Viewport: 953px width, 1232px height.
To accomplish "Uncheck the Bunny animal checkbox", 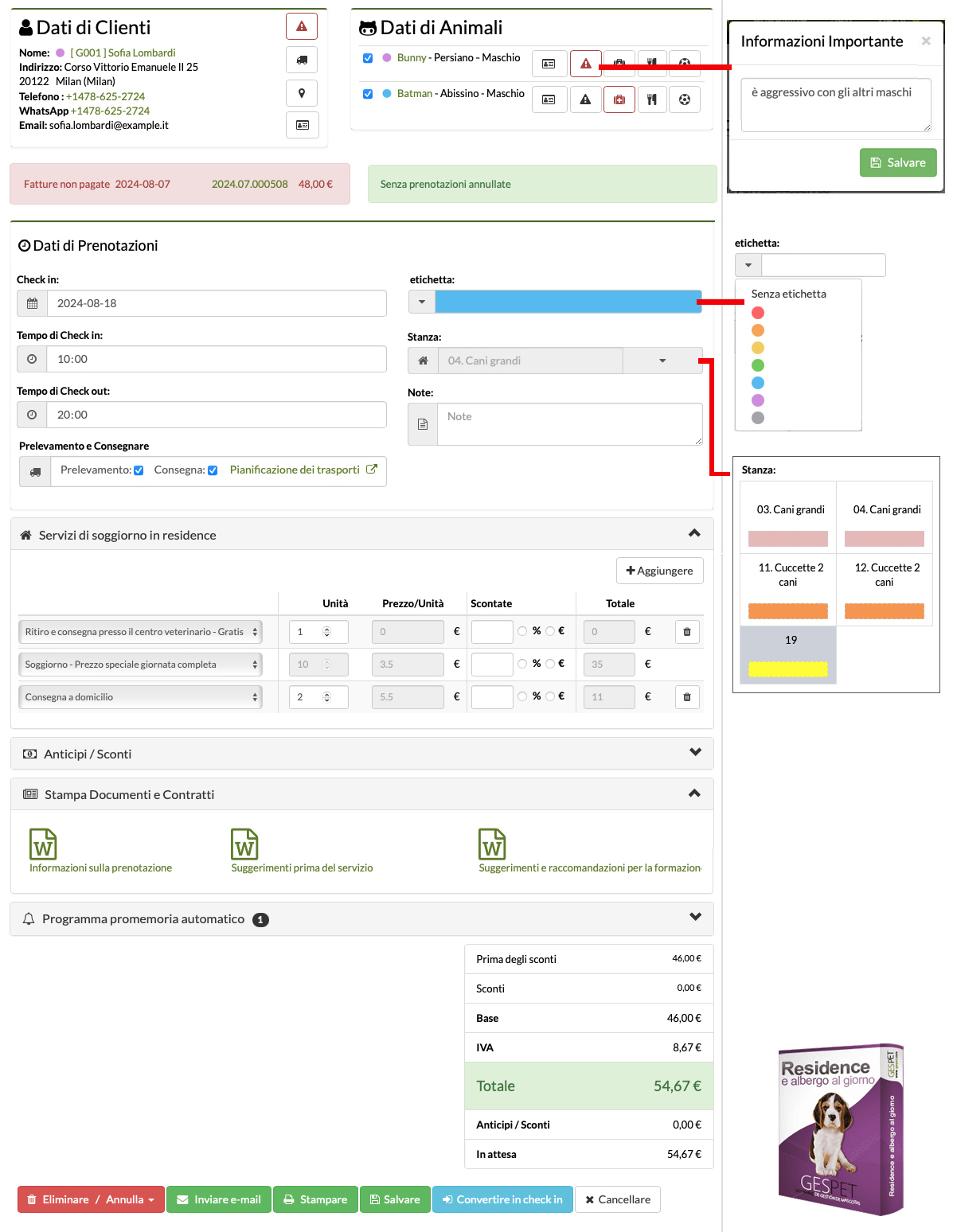I will coord(368,58).
